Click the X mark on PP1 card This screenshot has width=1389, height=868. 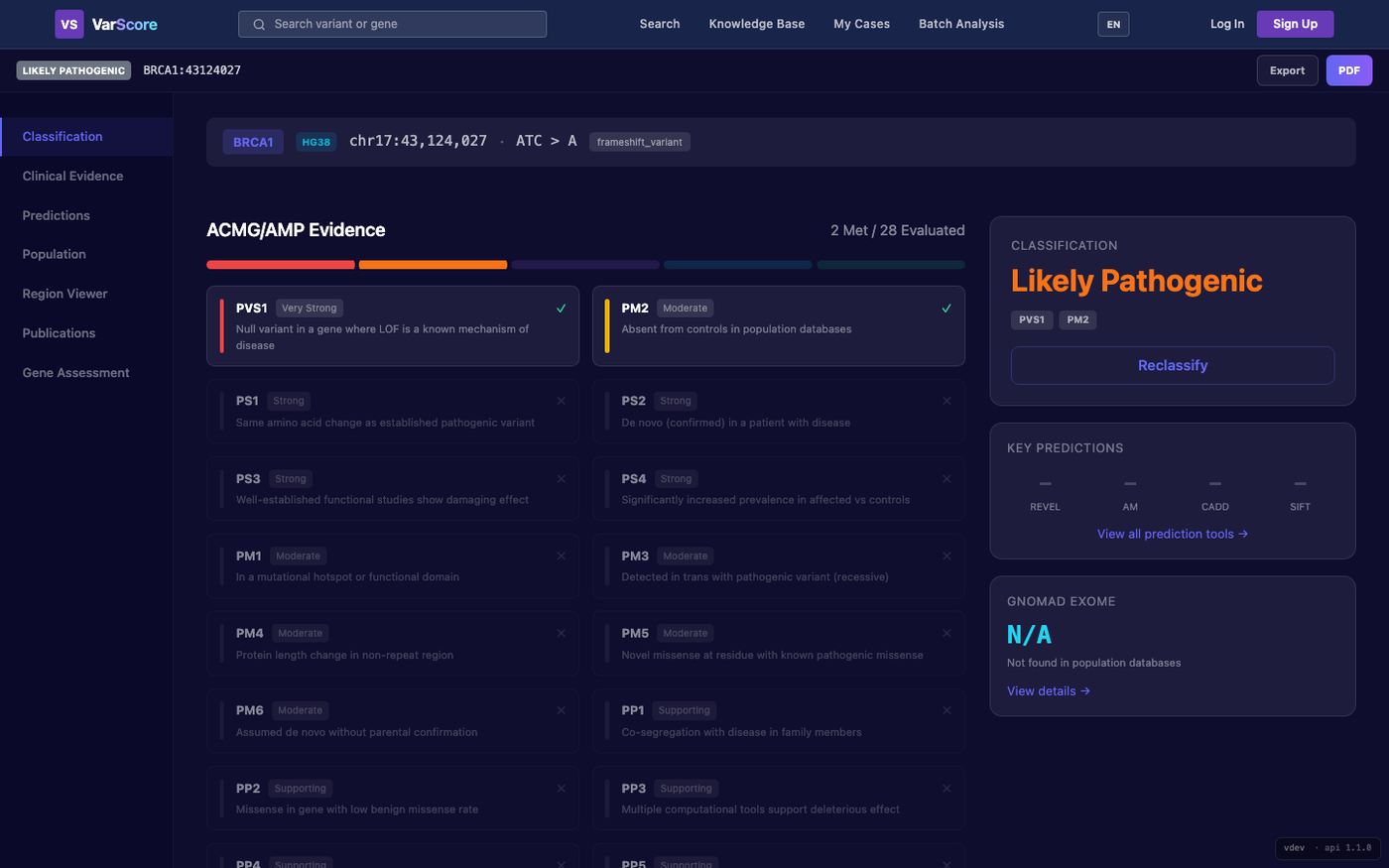coord(947,710)
